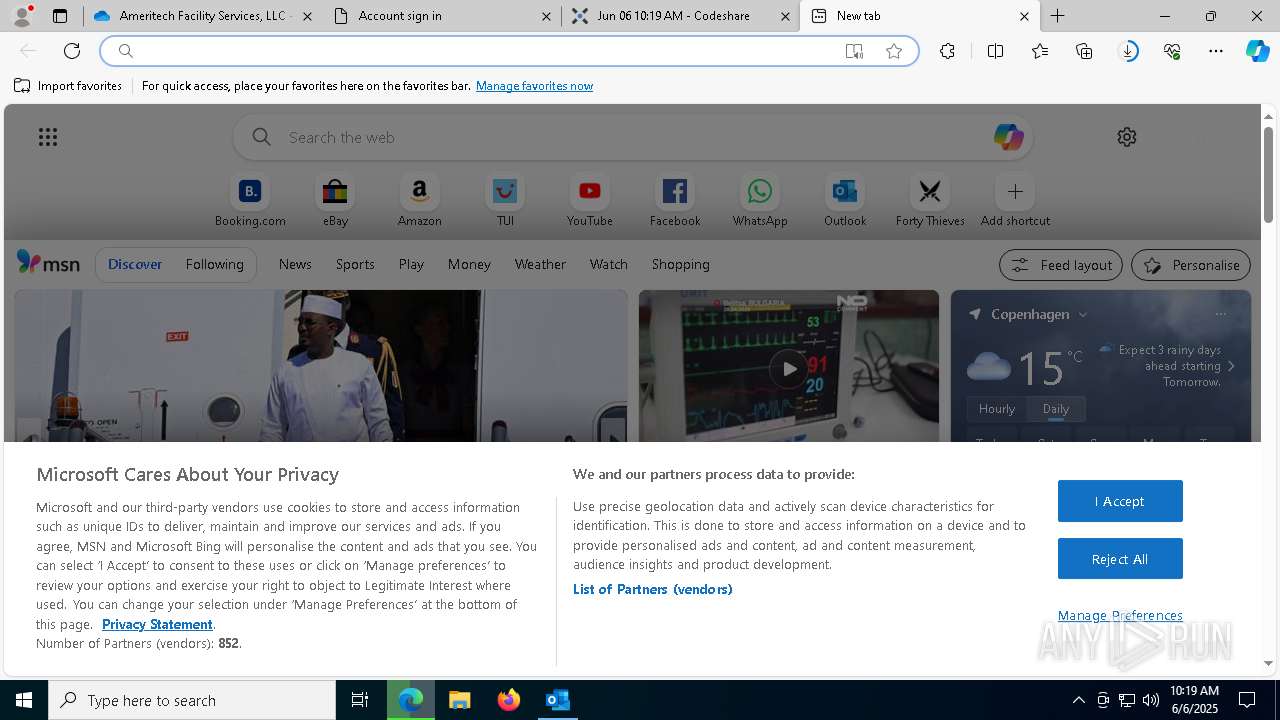The image size is (1280, 720).
Task: Toggle Split screen view
Action: coord(995,51)
